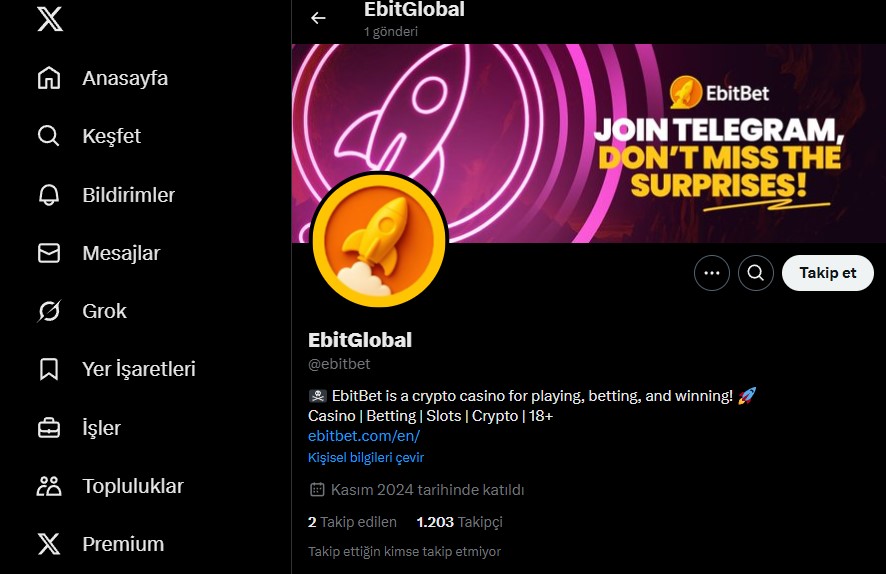Open the ebitbet.com/en/ link

point(364,436)
